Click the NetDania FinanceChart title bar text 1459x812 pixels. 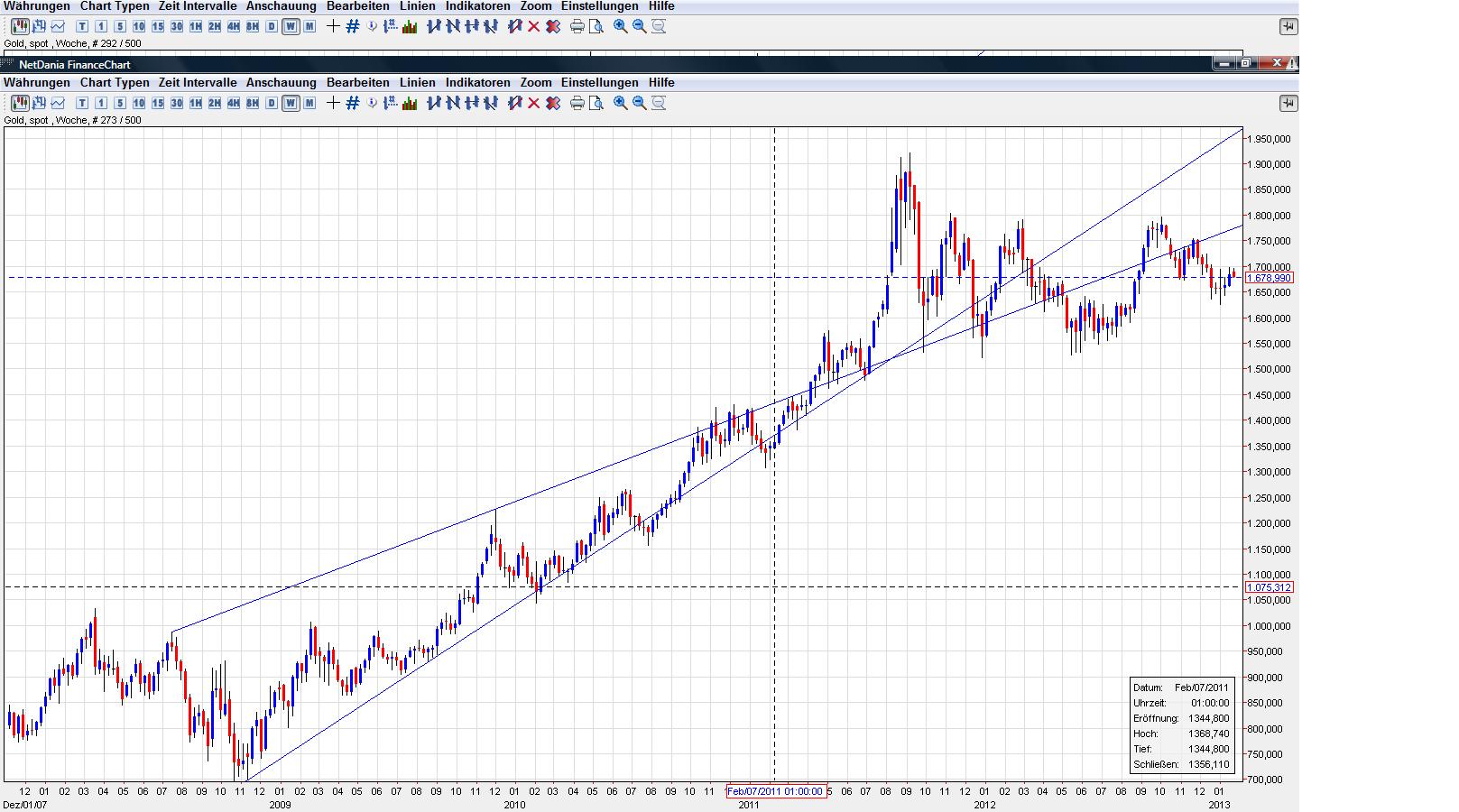click(x=75, y=64)
